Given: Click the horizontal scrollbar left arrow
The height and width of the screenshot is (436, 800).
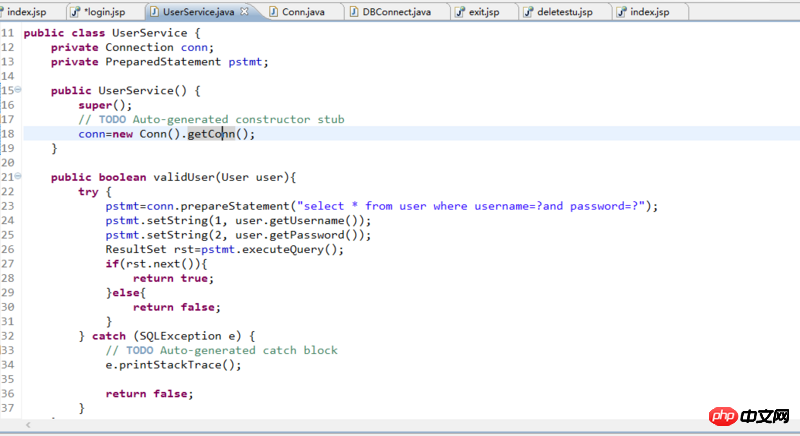Looking at the screenshot, I should pyautogui.click(x=30, y=426).
